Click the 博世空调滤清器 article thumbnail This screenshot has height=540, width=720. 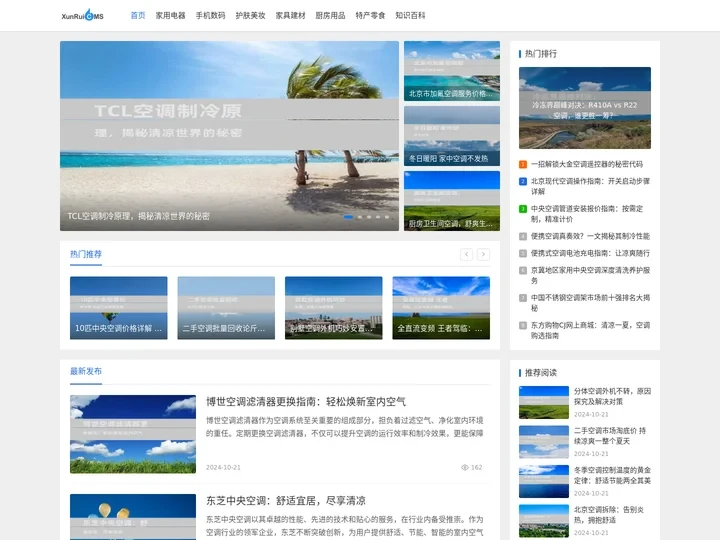133,434
